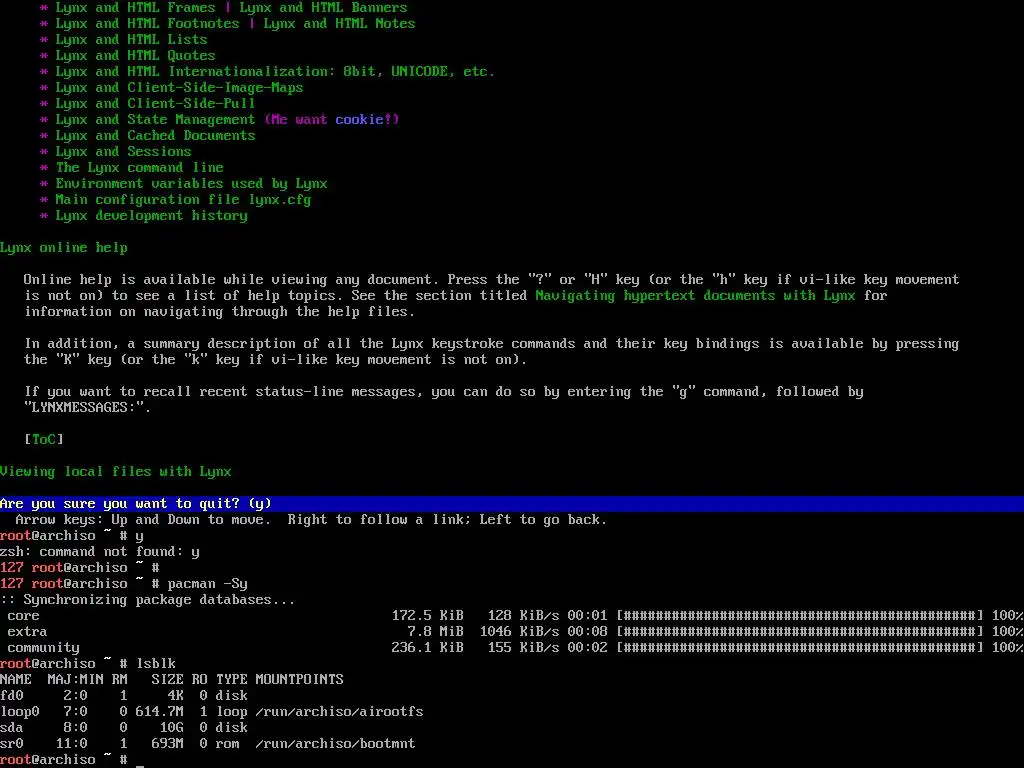Open 'The Lynx command line' link
The image size is (1024, 768).
140,168
